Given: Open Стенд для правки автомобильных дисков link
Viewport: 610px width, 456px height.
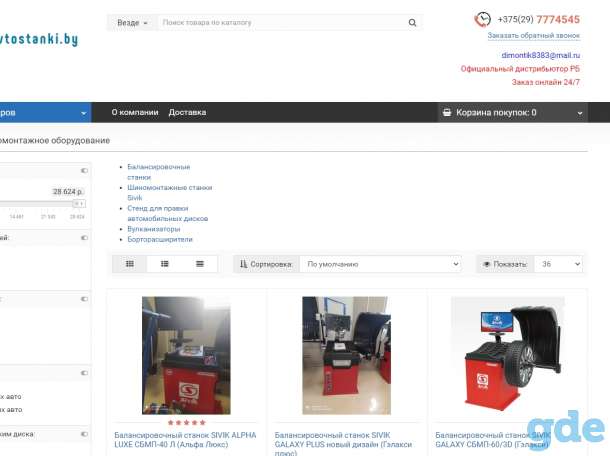Looking at the screenshot, I should [168, 214].
